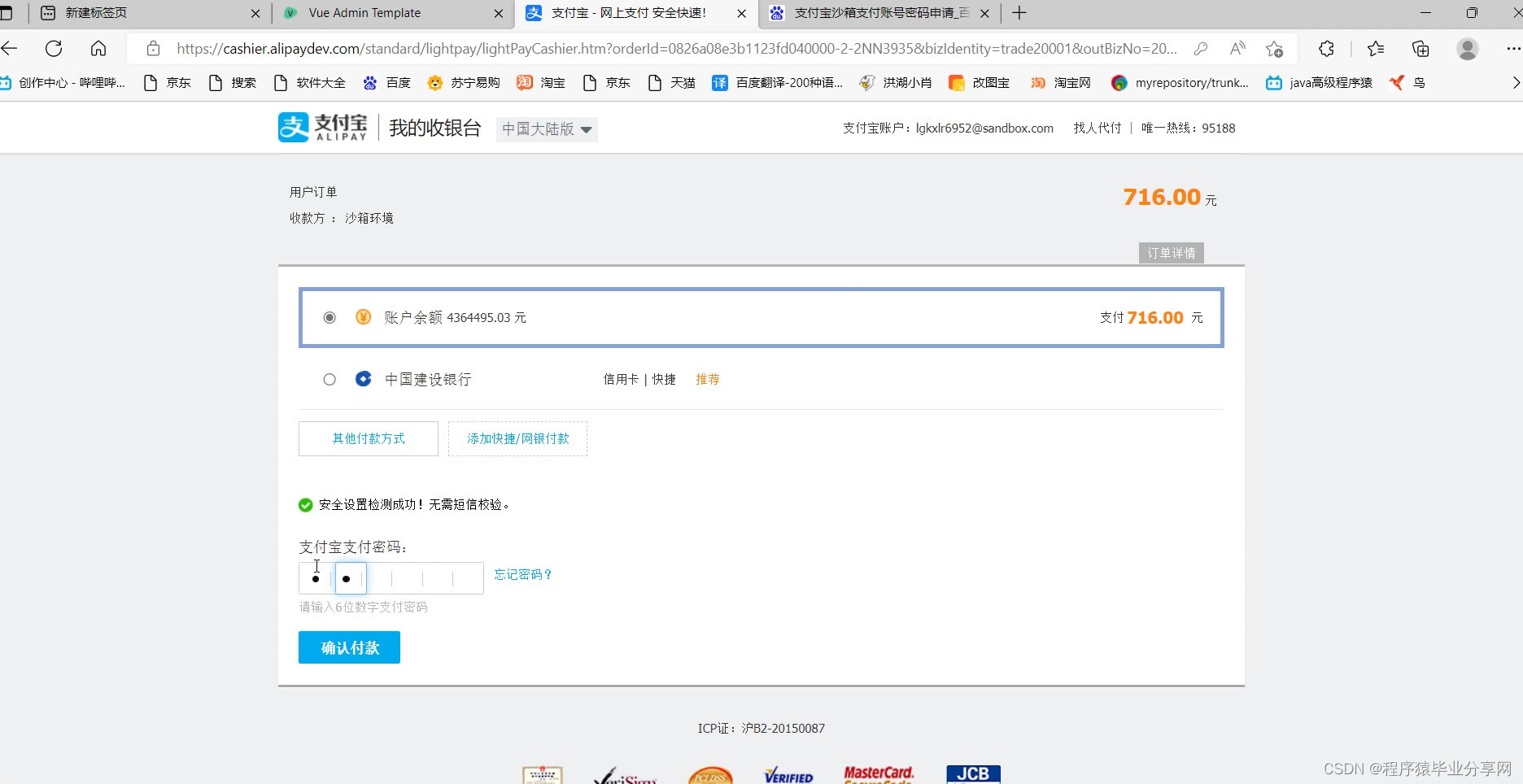Show more bookmarks with the overflow chevron

(1515, 82)
